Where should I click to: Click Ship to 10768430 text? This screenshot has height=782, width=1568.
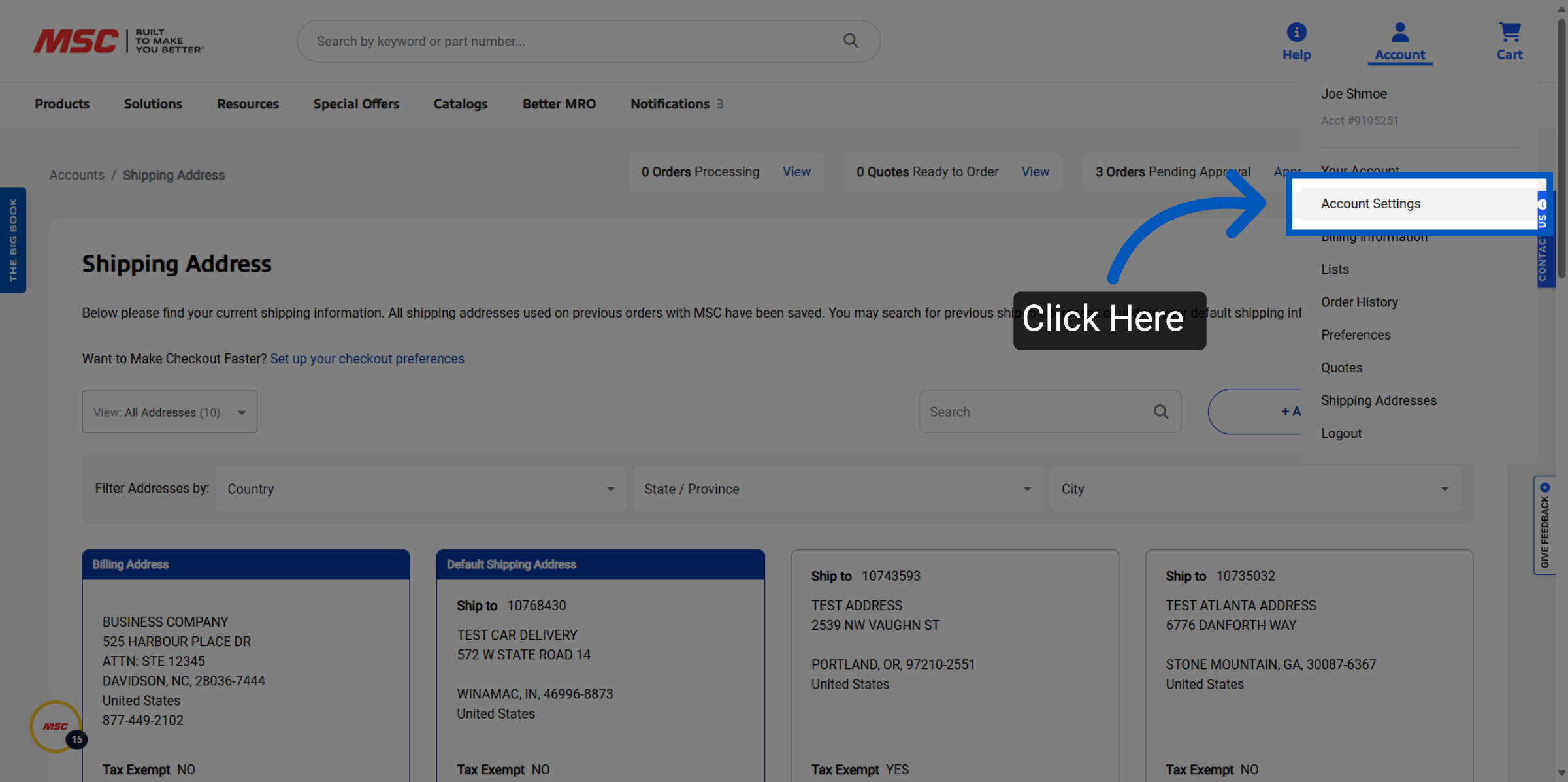click(x=512, y=606)
